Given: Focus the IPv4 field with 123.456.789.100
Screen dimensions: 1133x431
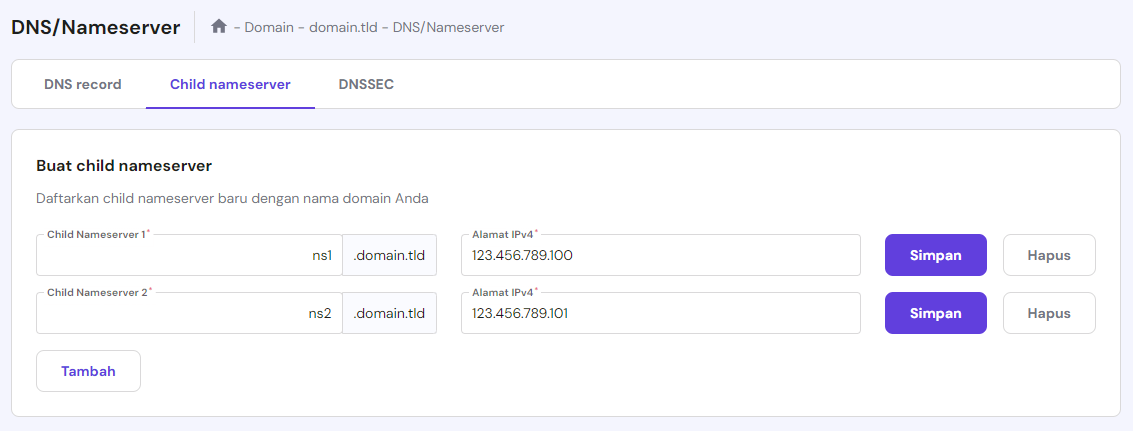Looking at the screenshot, I should pos(661,255).
